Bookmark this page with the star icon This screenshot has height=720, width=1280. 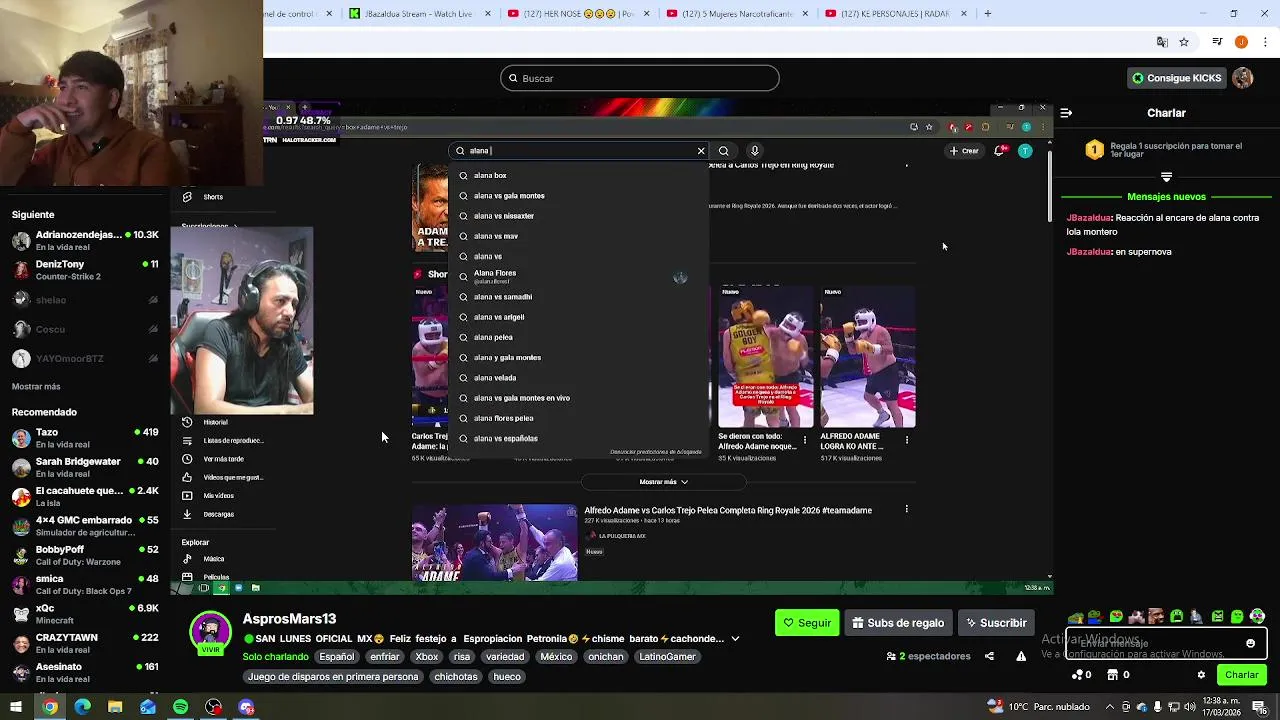[x=1184, y=42]
